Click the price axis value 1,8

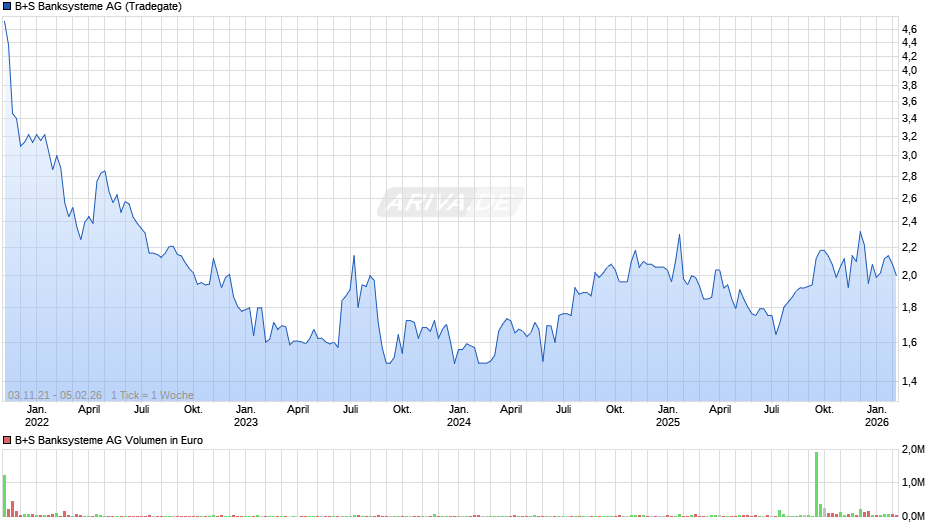pyautogui.click(x=909, y=308)
